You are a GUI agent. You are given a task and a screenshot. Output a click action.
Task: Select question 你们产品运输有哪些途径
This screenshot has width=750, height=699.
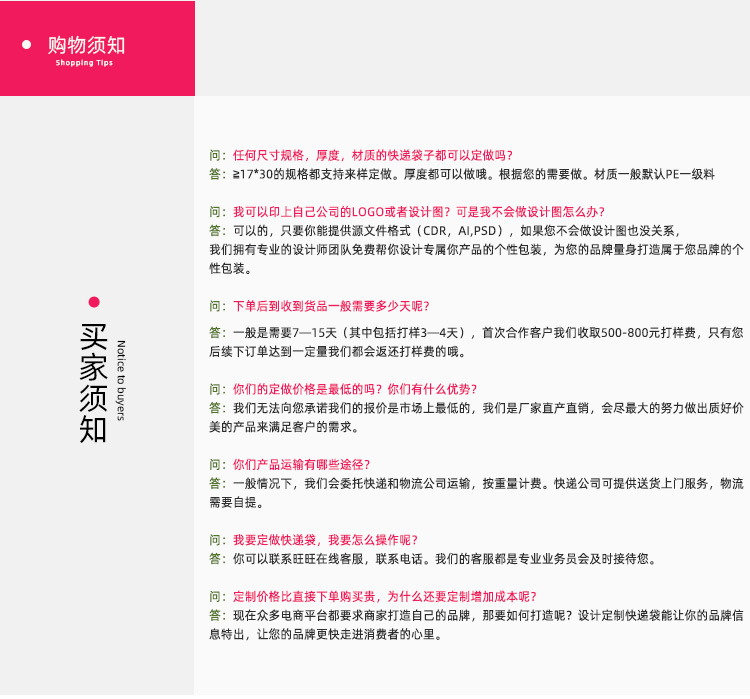290,465
